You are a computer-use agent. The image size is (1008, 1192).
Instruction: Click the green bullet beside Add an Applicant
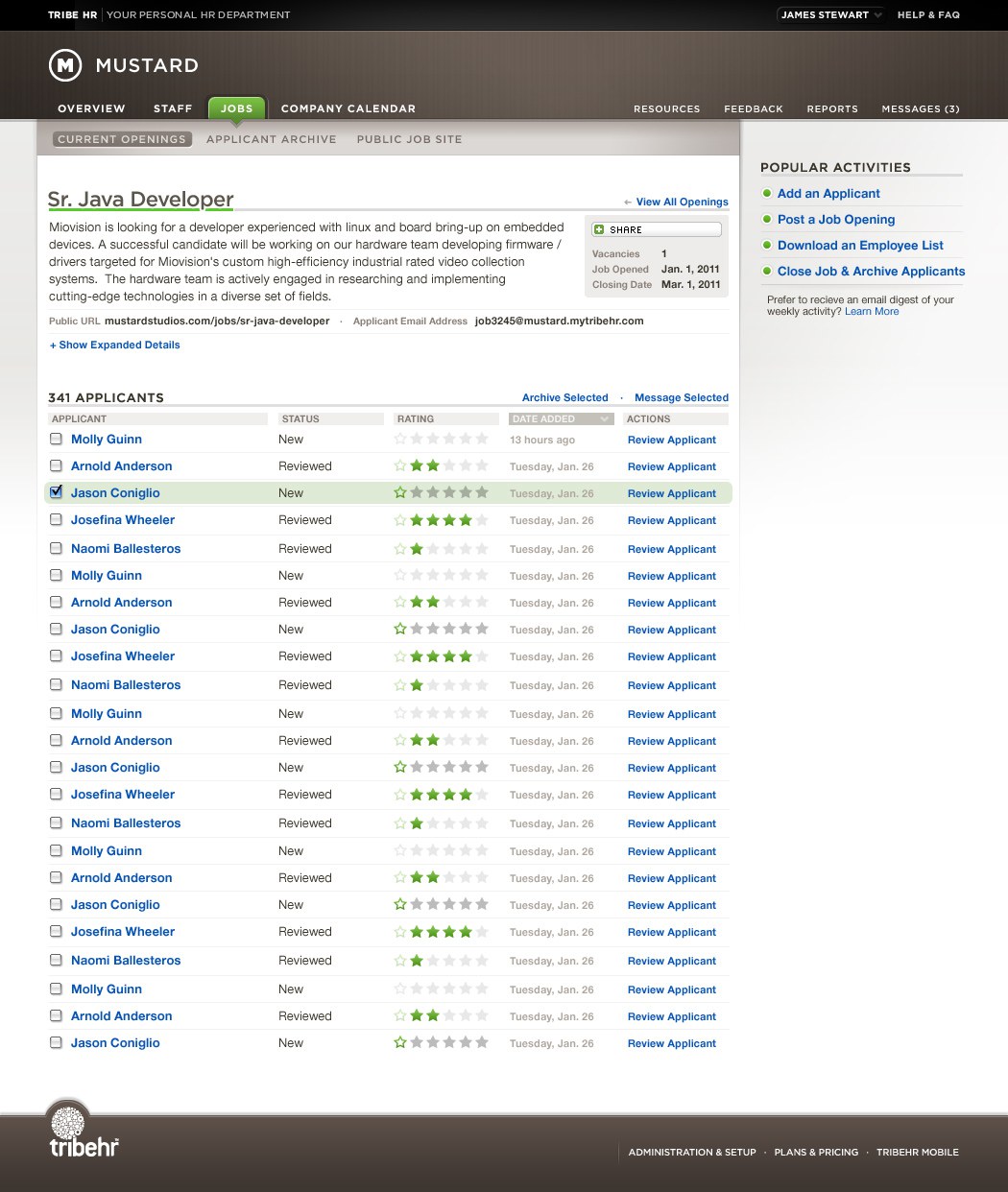(x=767, y=193)
